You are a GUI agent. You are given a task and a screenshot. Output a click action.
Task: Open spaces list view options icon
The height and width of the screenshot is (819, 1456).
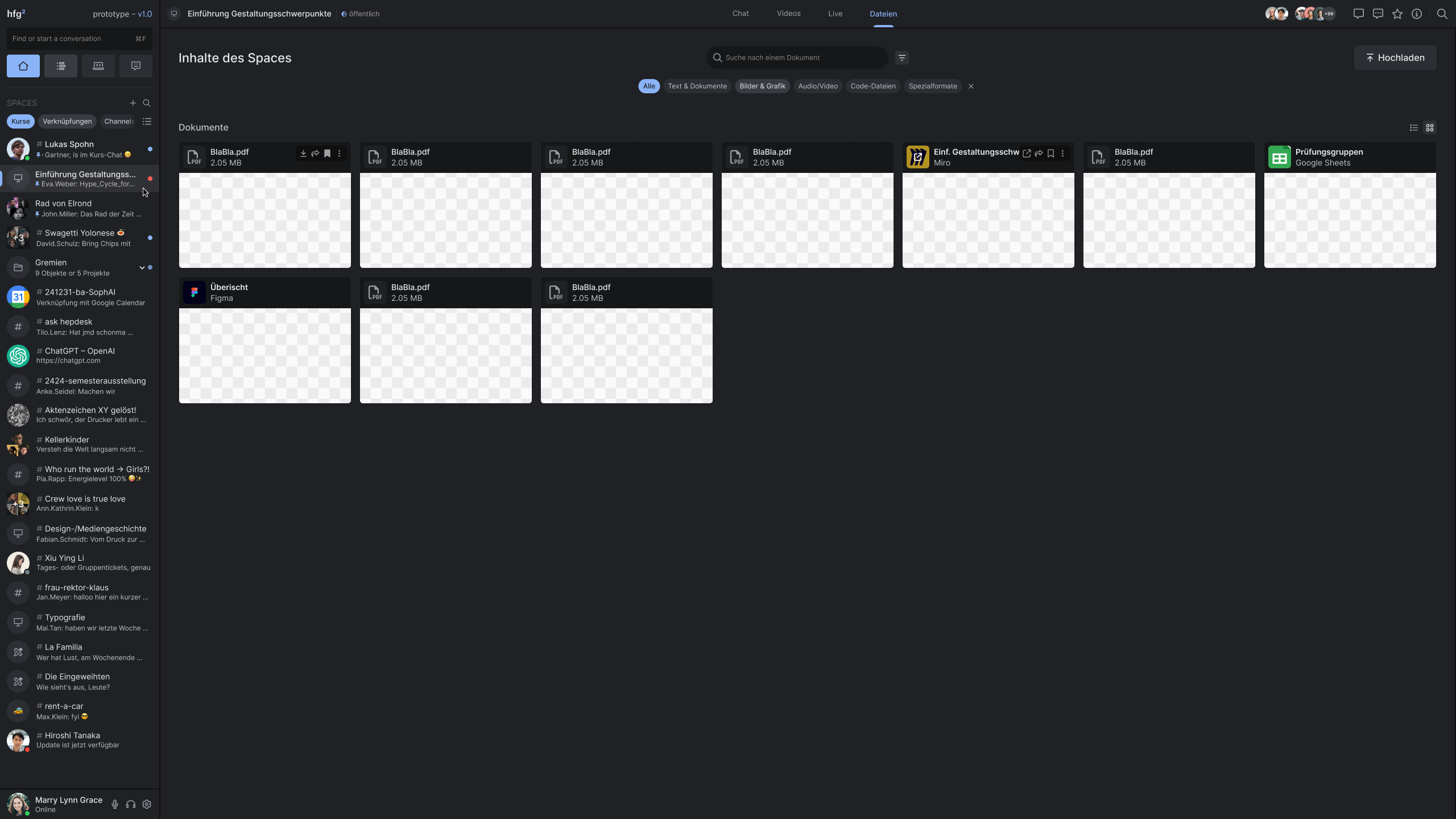pyautogui.click(x=147, y=121)
